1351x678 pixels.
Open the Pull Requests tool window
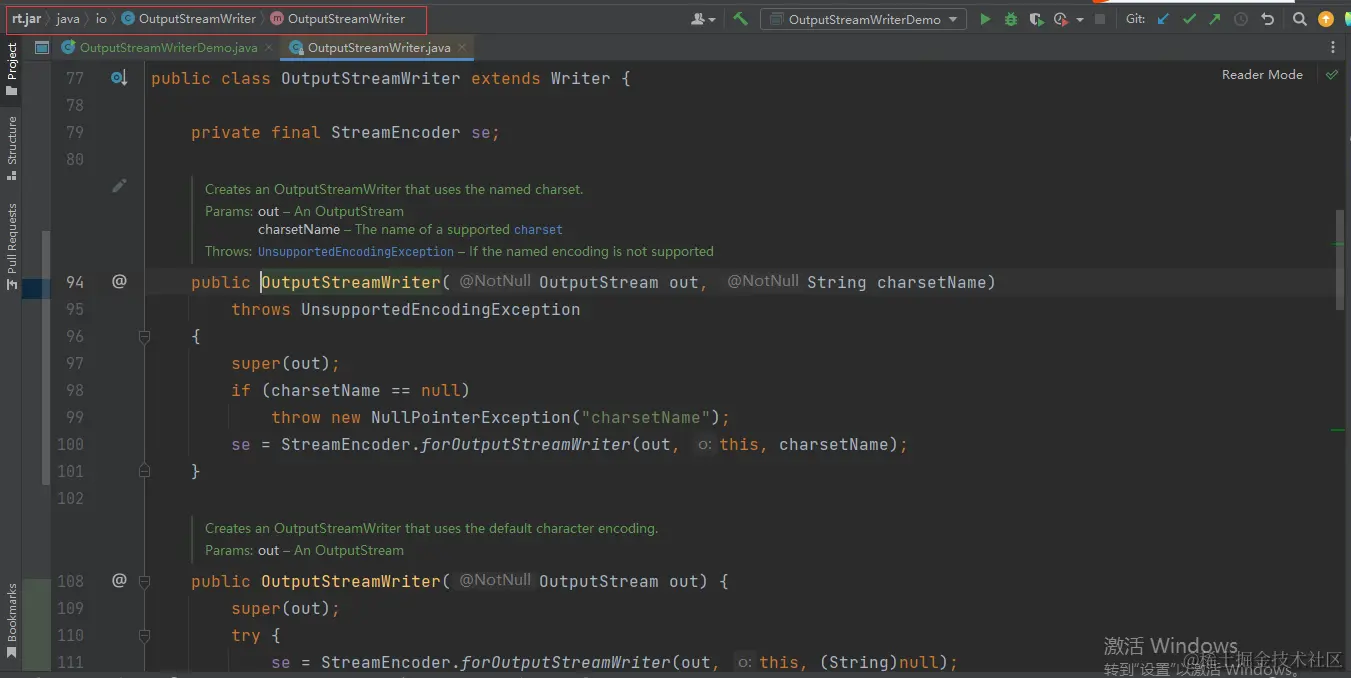[12, 246]
